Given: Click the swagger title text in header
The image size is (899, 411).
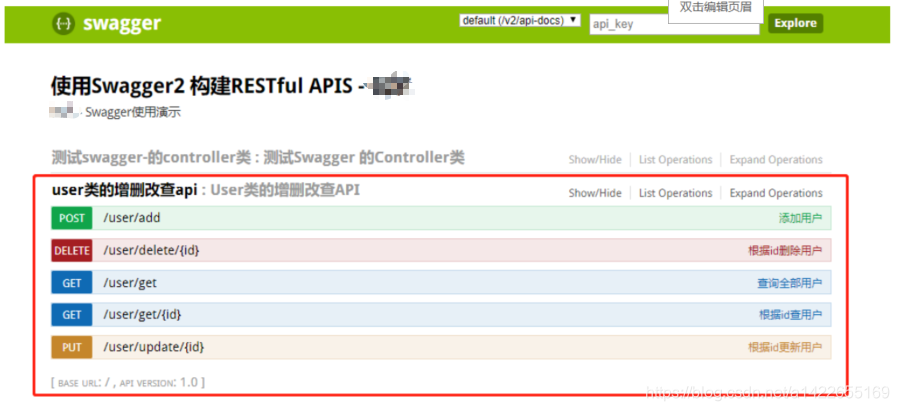Looking at the screenshot, I should point(122,24).
